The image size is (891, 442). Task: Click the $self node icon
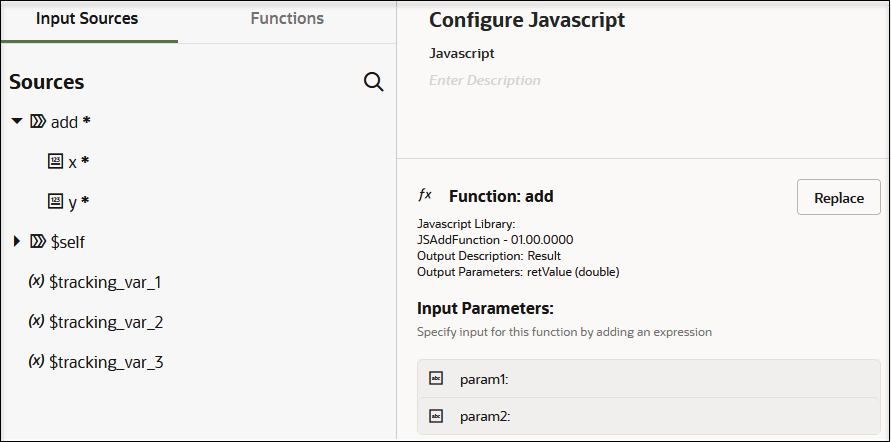pyautogui.click(x=38, y=241)
